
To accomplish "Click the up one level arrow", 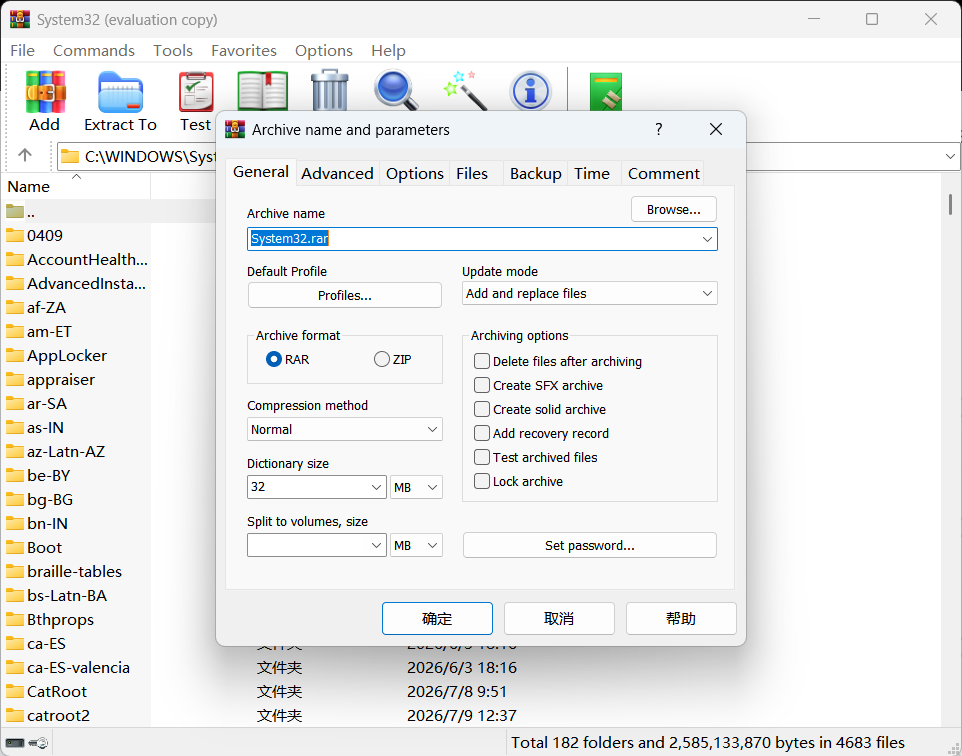I will click(25, 155).
